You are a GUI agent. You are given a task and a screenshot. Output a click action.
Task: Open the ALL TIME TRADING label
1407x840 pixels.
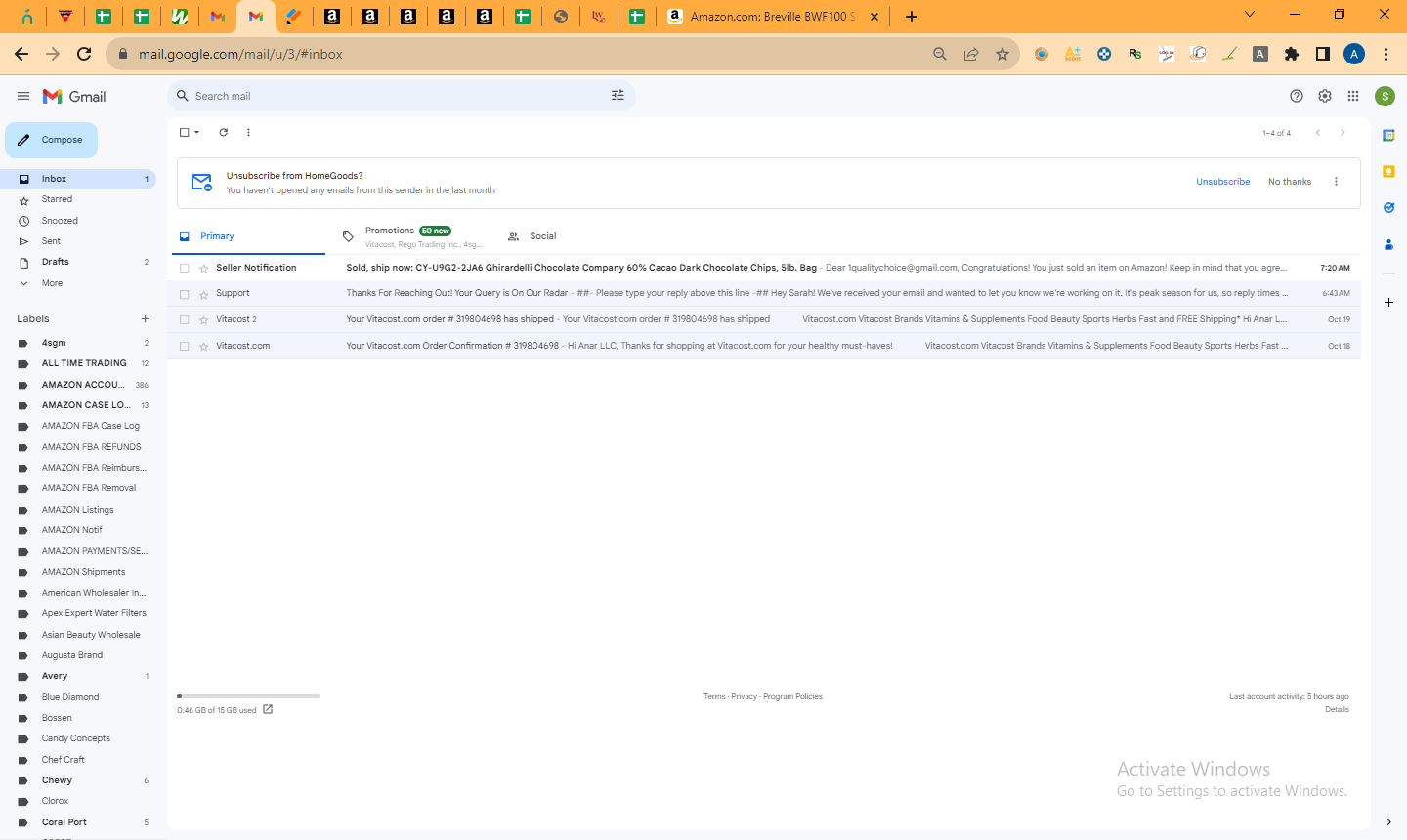84,363
